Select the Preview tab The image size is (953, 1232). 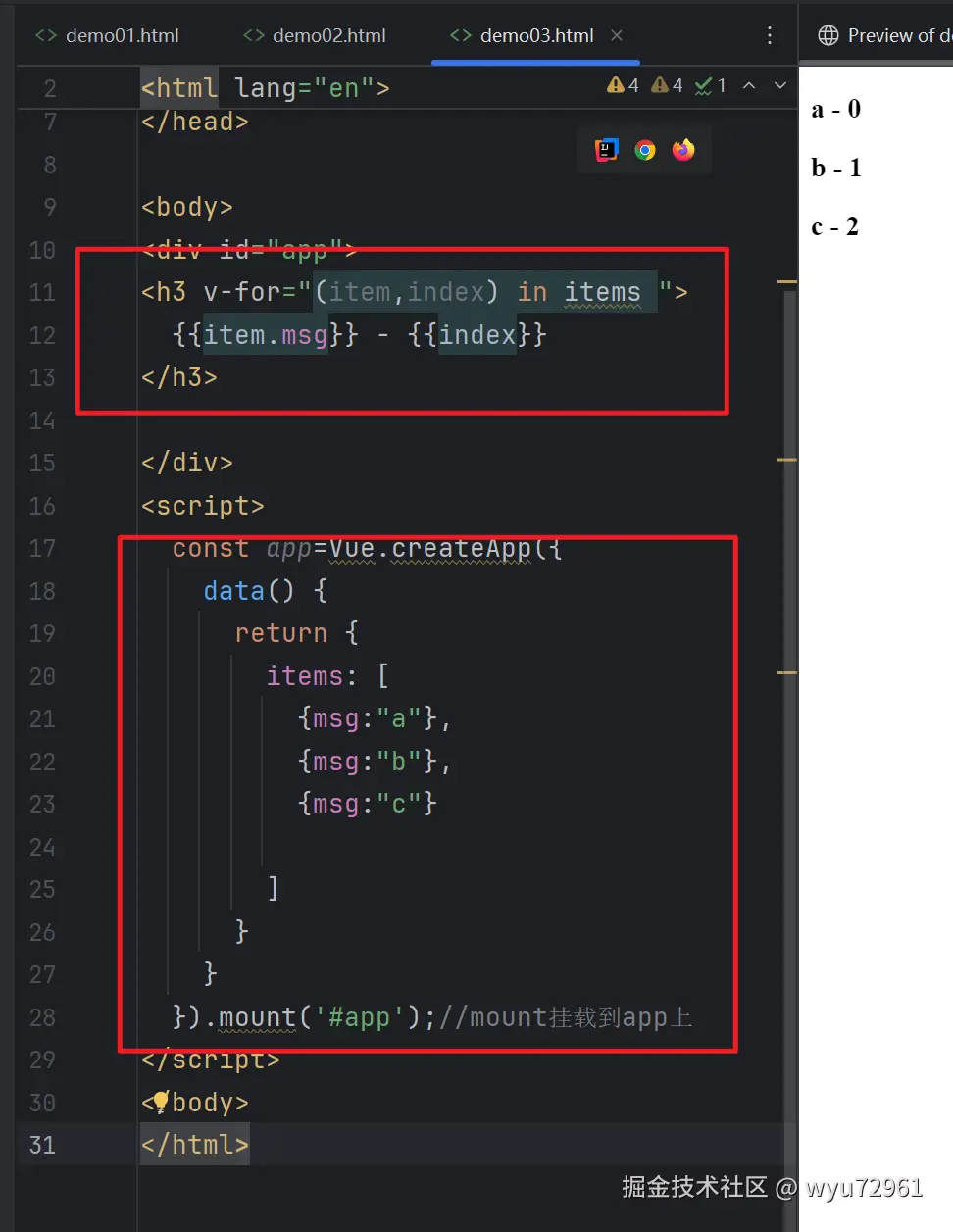885,35
